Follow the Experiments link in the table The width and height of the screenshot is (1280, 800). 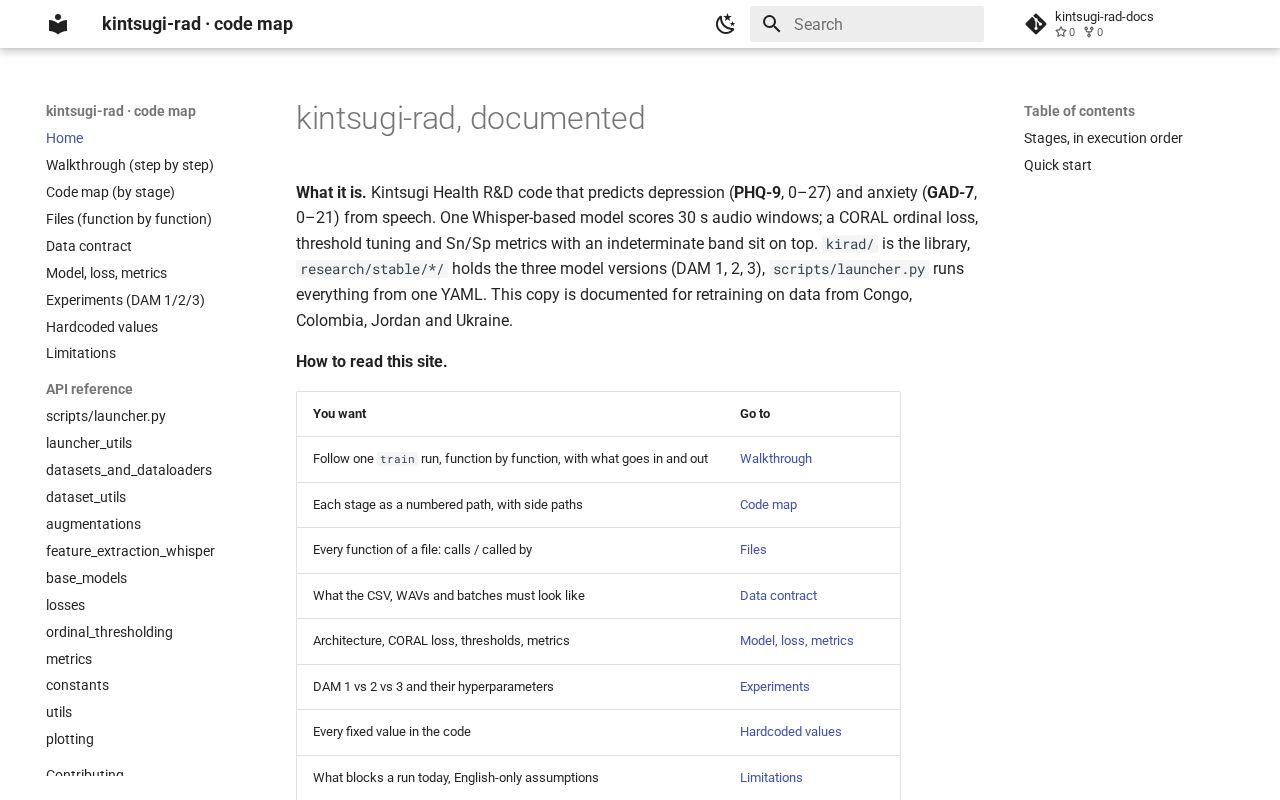coord(775,687)
